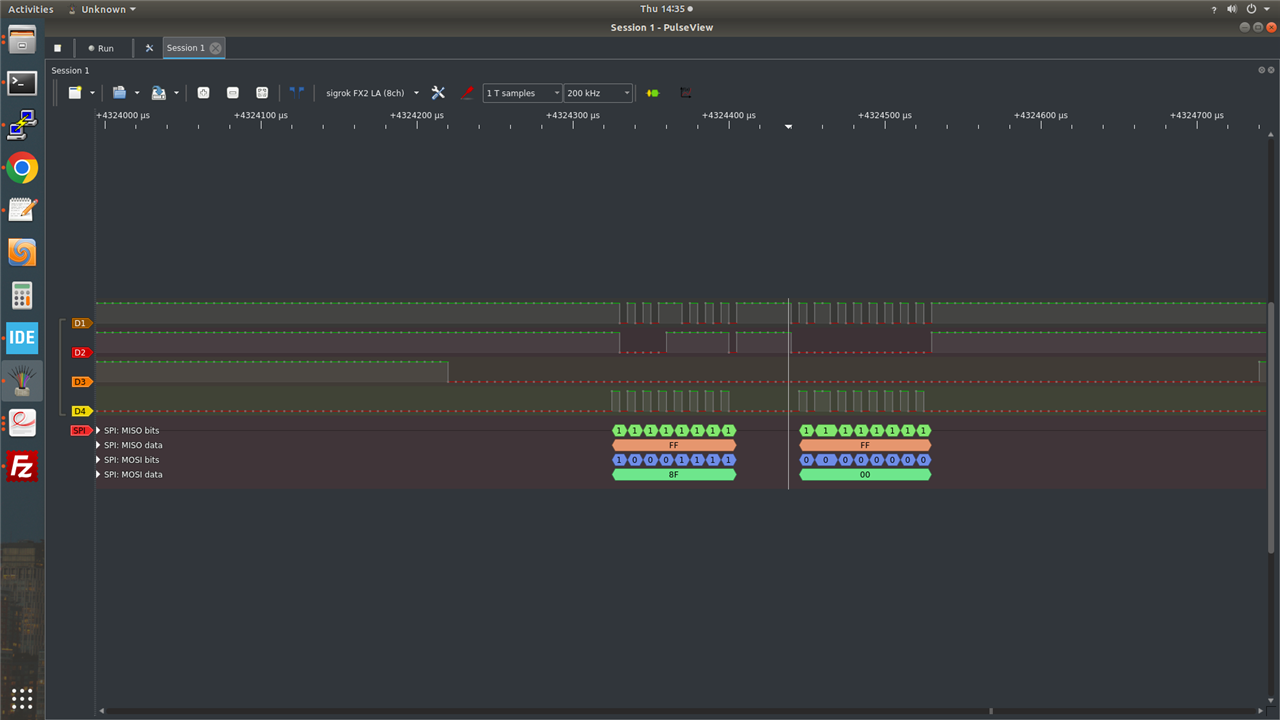Click the vertical scrollbar on right
The height and width of the screenshot is (720, 1280).
pos(1272,427)
